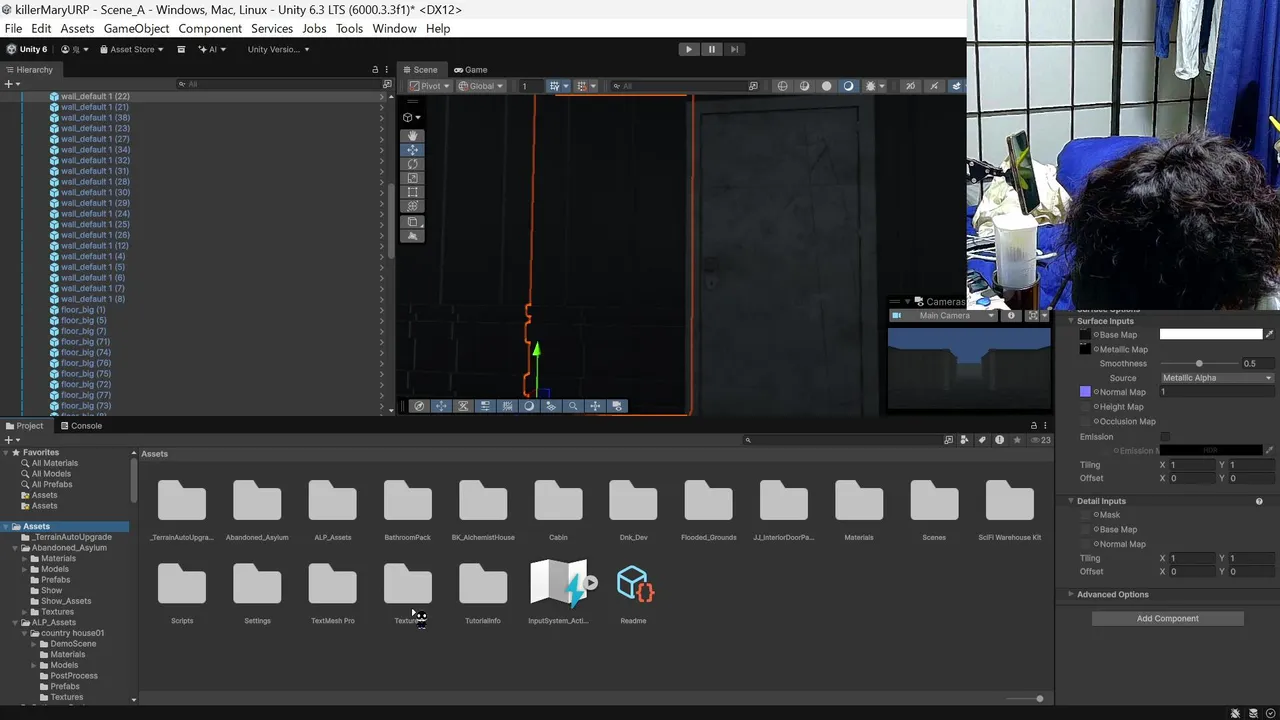
Task: Open prefab arrow for wall_default 1 (38)
Action: [x=381, y=118]
